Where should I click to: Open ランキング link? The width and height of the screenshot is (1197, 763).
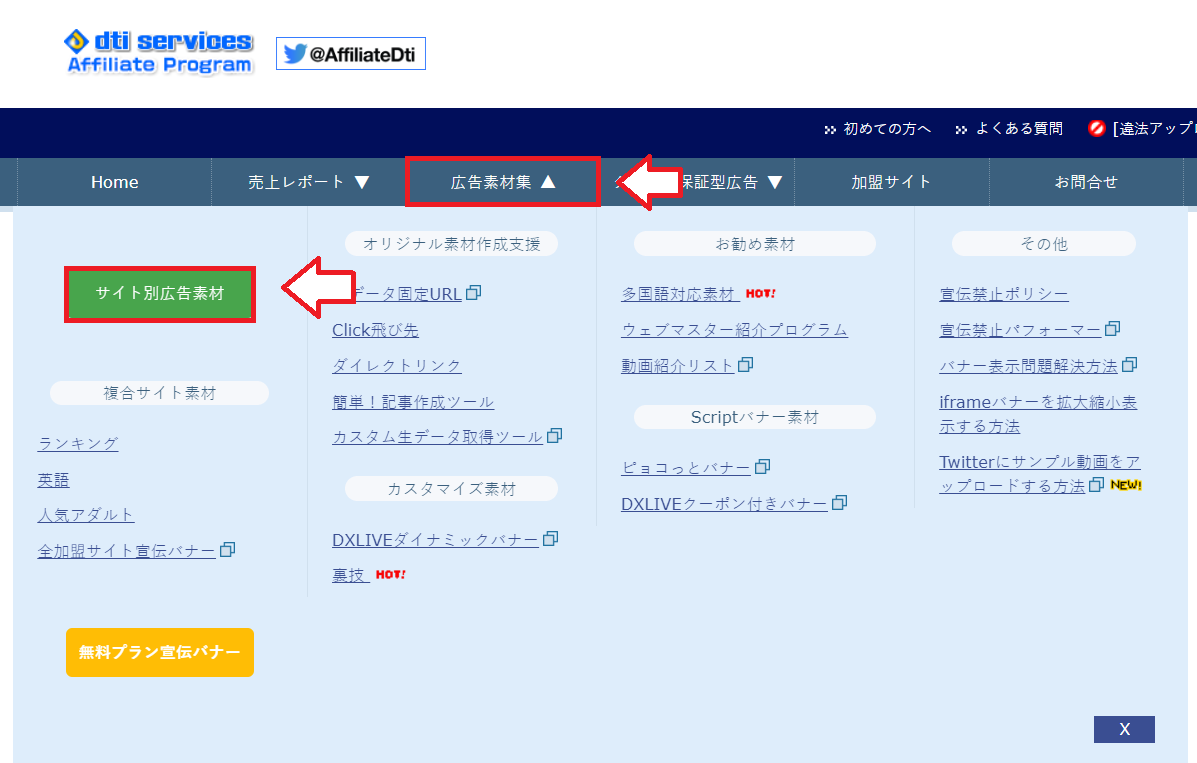click(78, 444)
